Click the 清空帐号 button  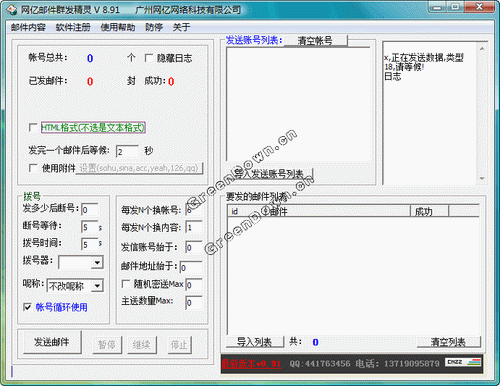tap(315, 41)
